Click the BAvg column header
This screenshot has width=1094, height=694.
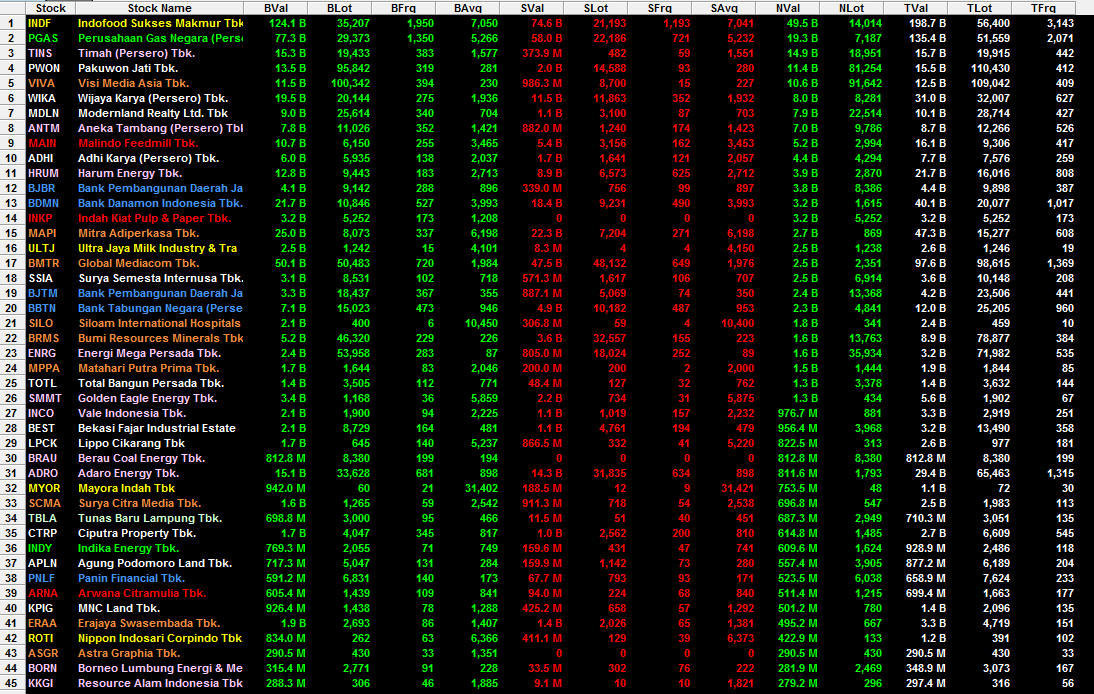(467, 8)
